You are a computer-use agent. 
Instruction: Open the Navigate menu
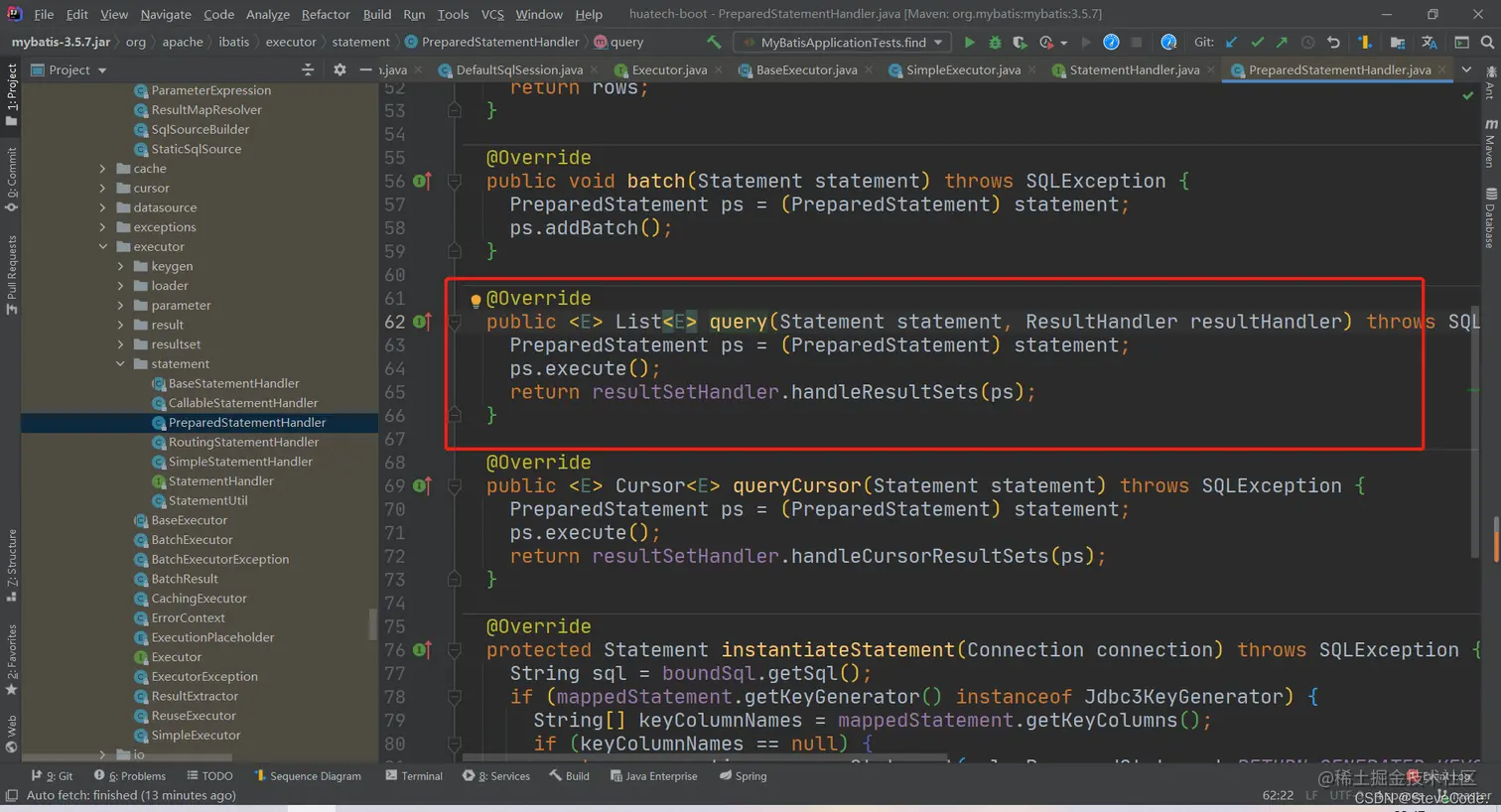tap(166, 14)
